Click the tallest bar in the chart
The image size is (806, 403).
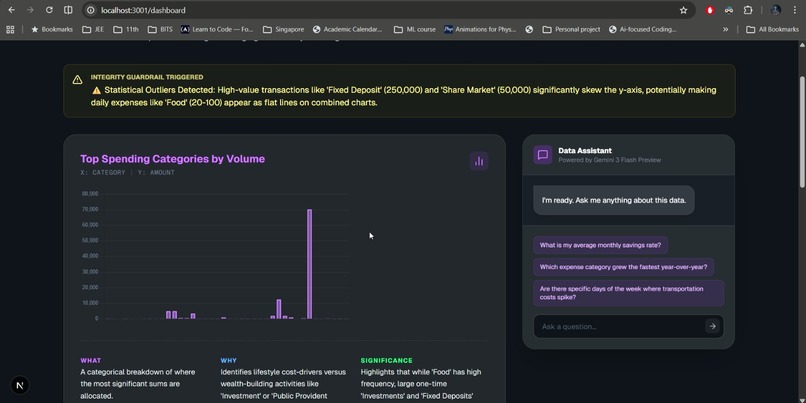click(x=309, y=264)
